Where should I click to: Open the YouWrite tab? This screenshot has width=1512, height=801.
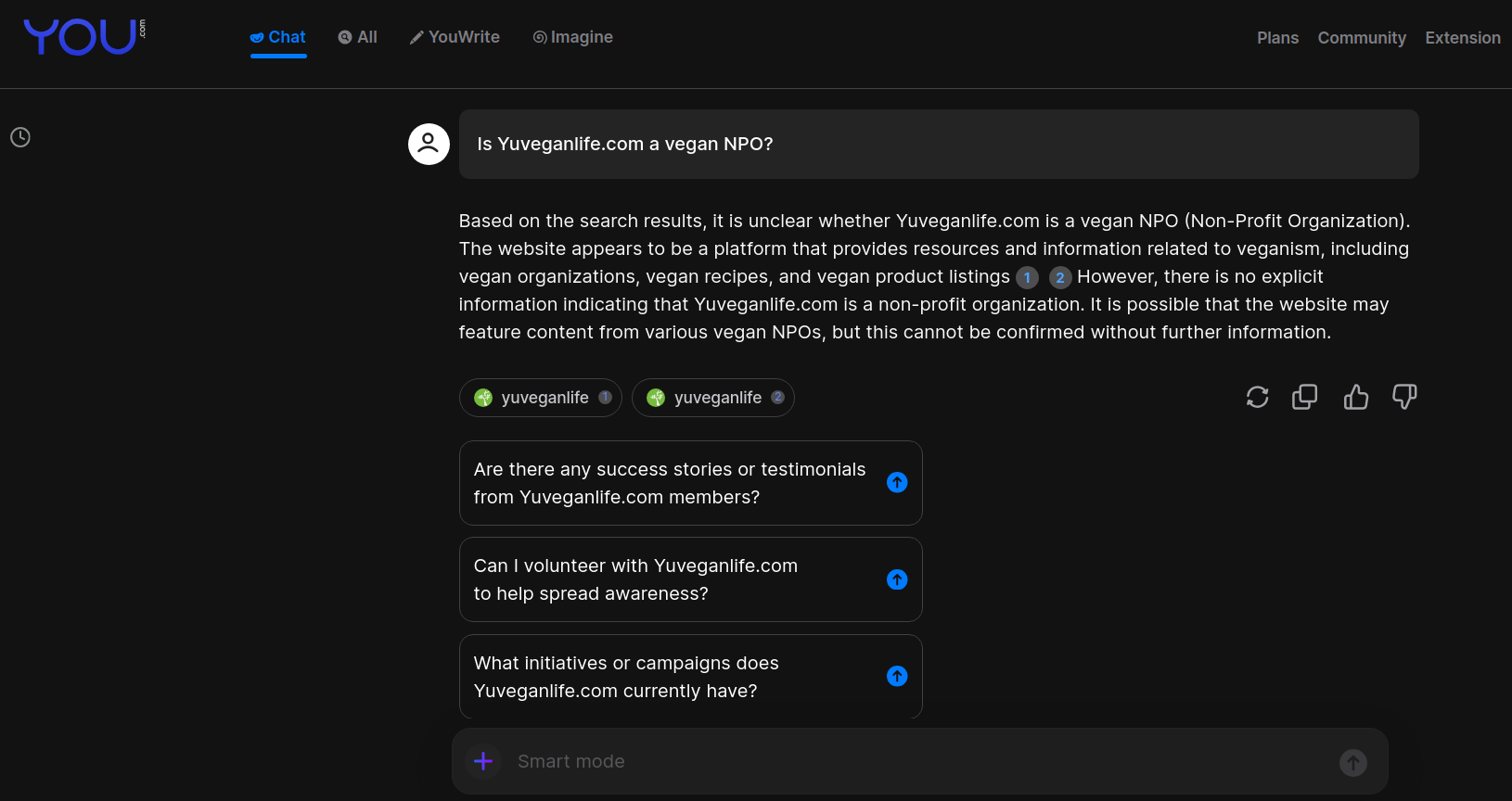455,37
